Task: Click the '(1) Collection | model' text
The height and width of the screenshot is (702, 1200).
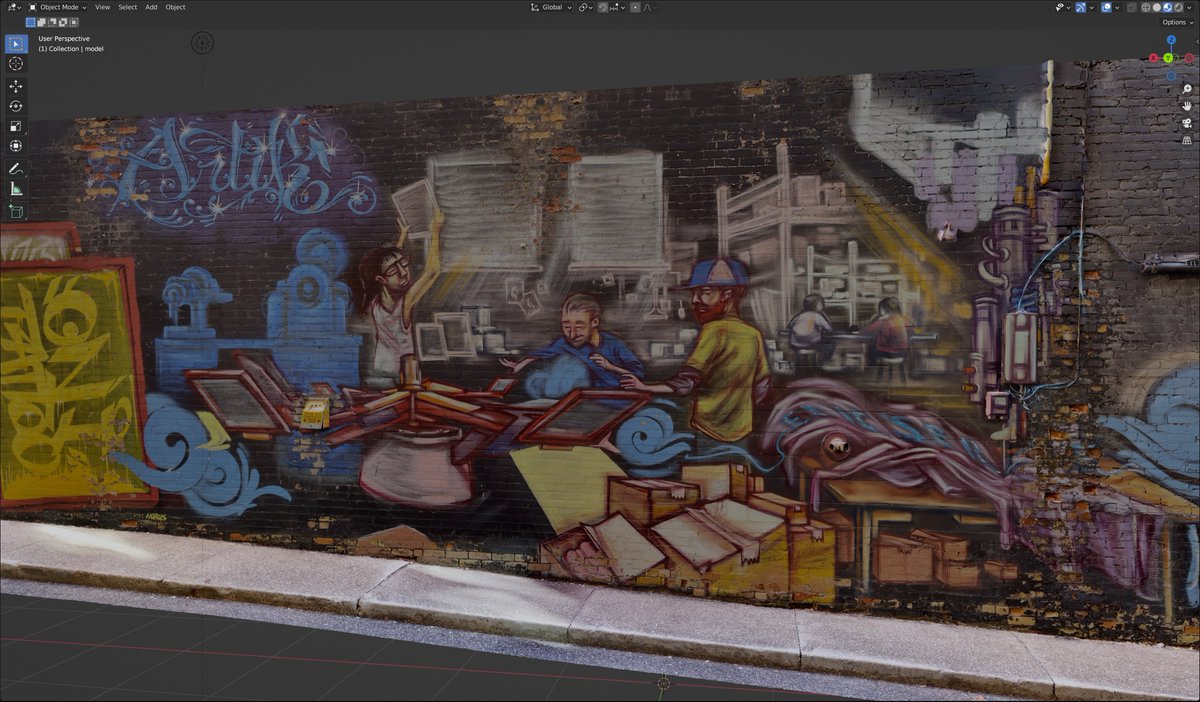Action: pos(71,49)
